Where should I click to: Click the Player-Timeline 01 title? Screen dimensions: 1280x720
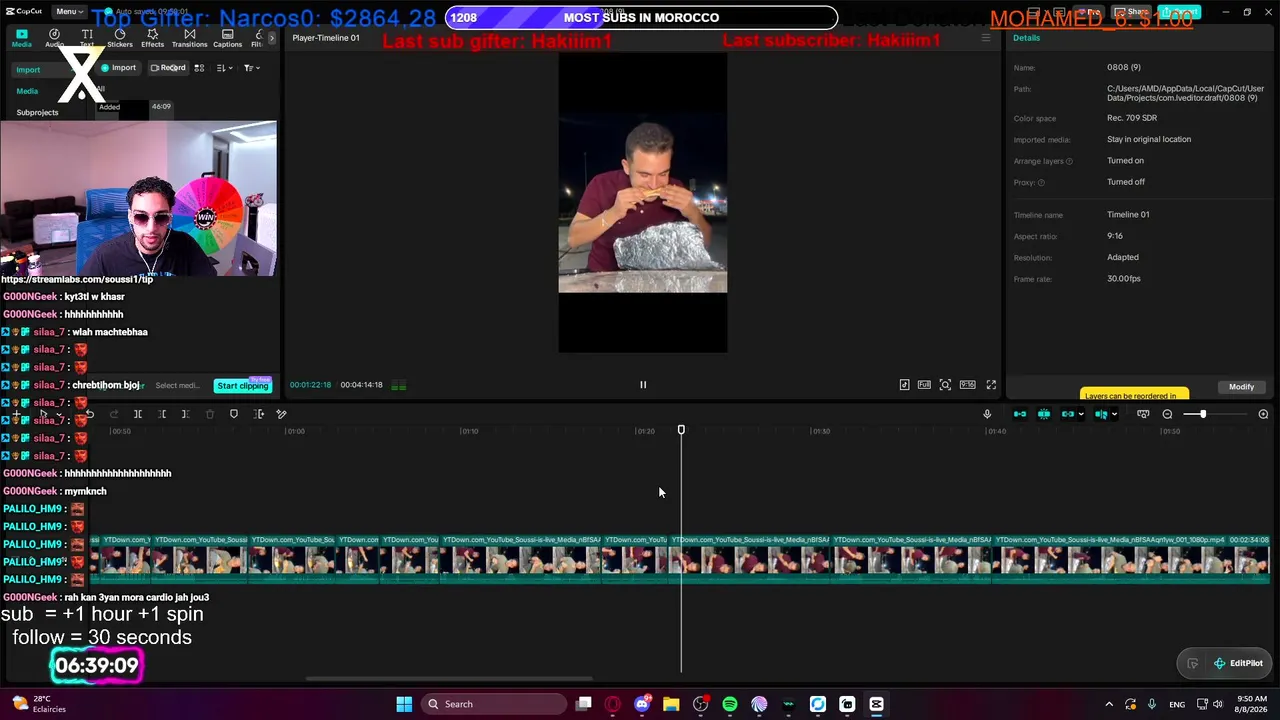click(x=326, y=38)
